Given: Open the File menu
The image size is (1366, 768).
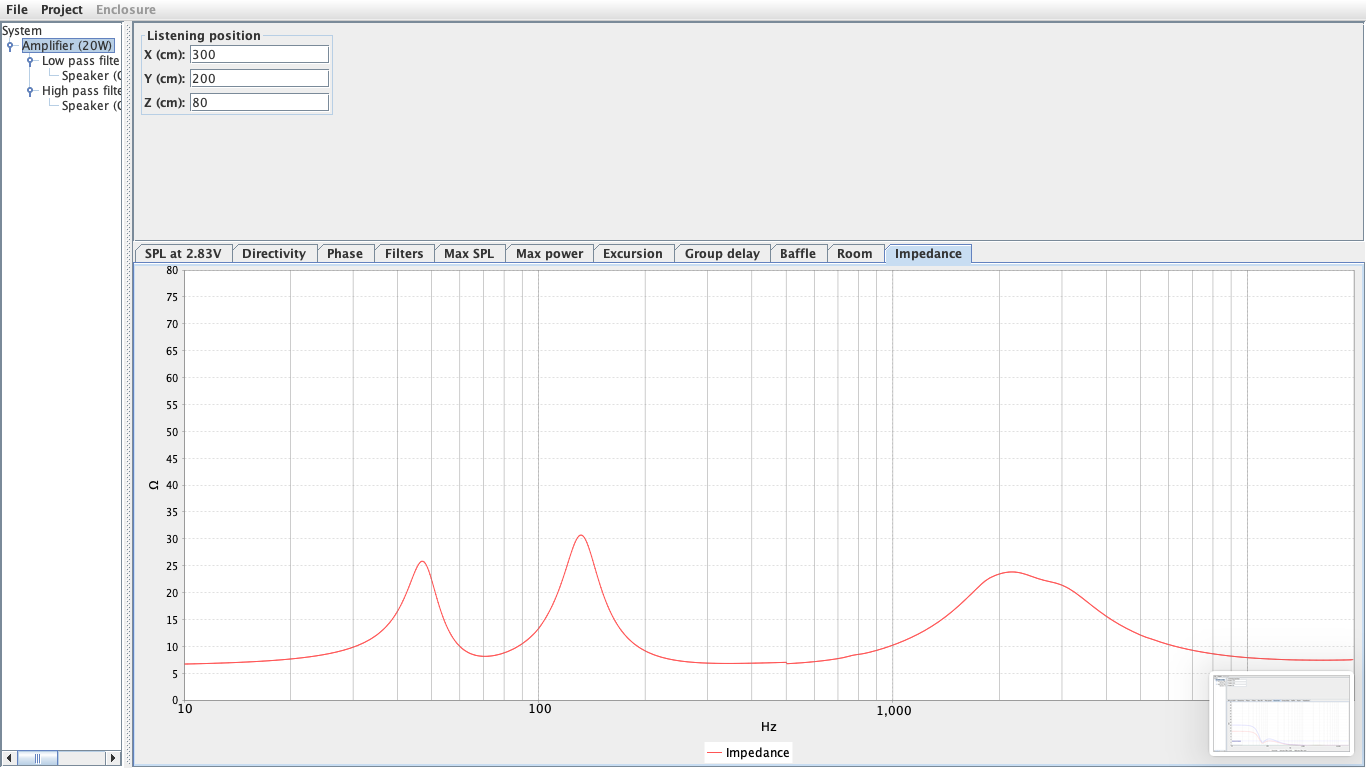Looking at the screenshot, I should click(16, 9).
